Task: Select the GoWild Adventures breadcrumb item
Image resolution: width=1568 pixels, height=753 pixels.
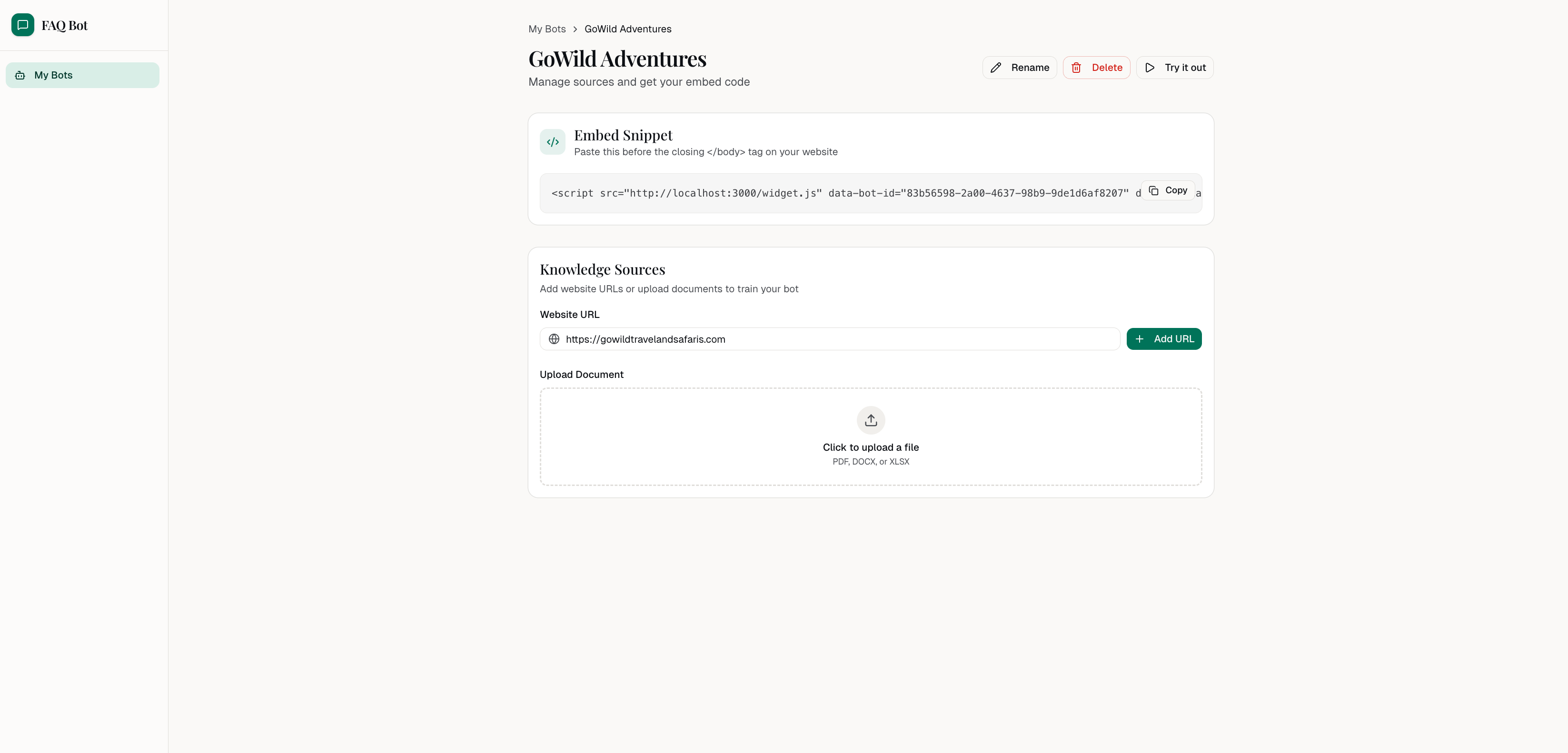Action: coord(627,29)
